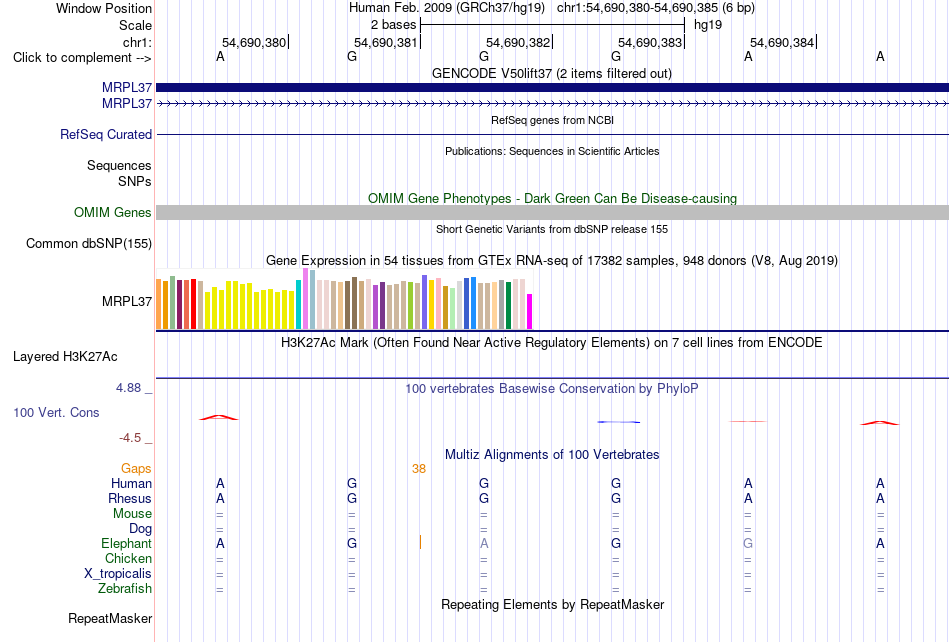This screenshot has height=642, width=950.
Task: Click the blue negative conservation mark
Action: click(x=619, y=422)
